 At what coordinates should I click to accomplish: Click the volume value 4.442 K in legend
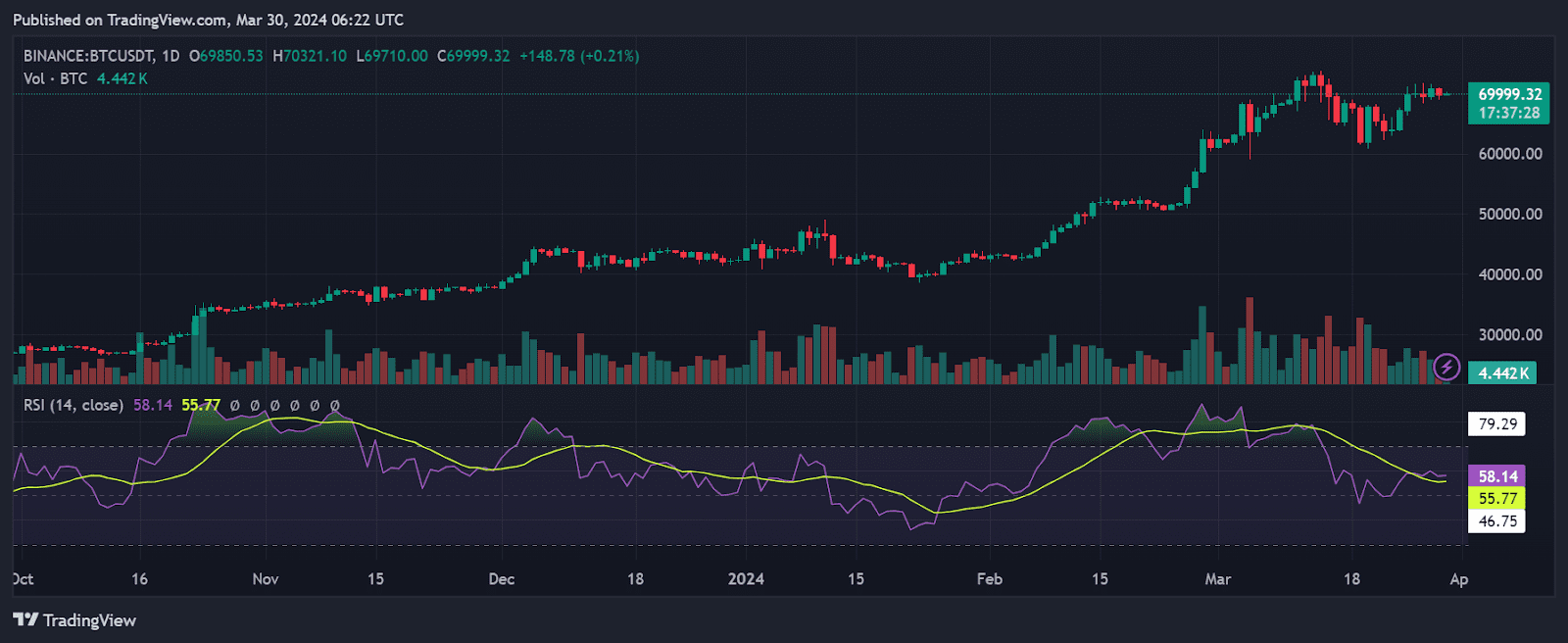pos(122,78)
